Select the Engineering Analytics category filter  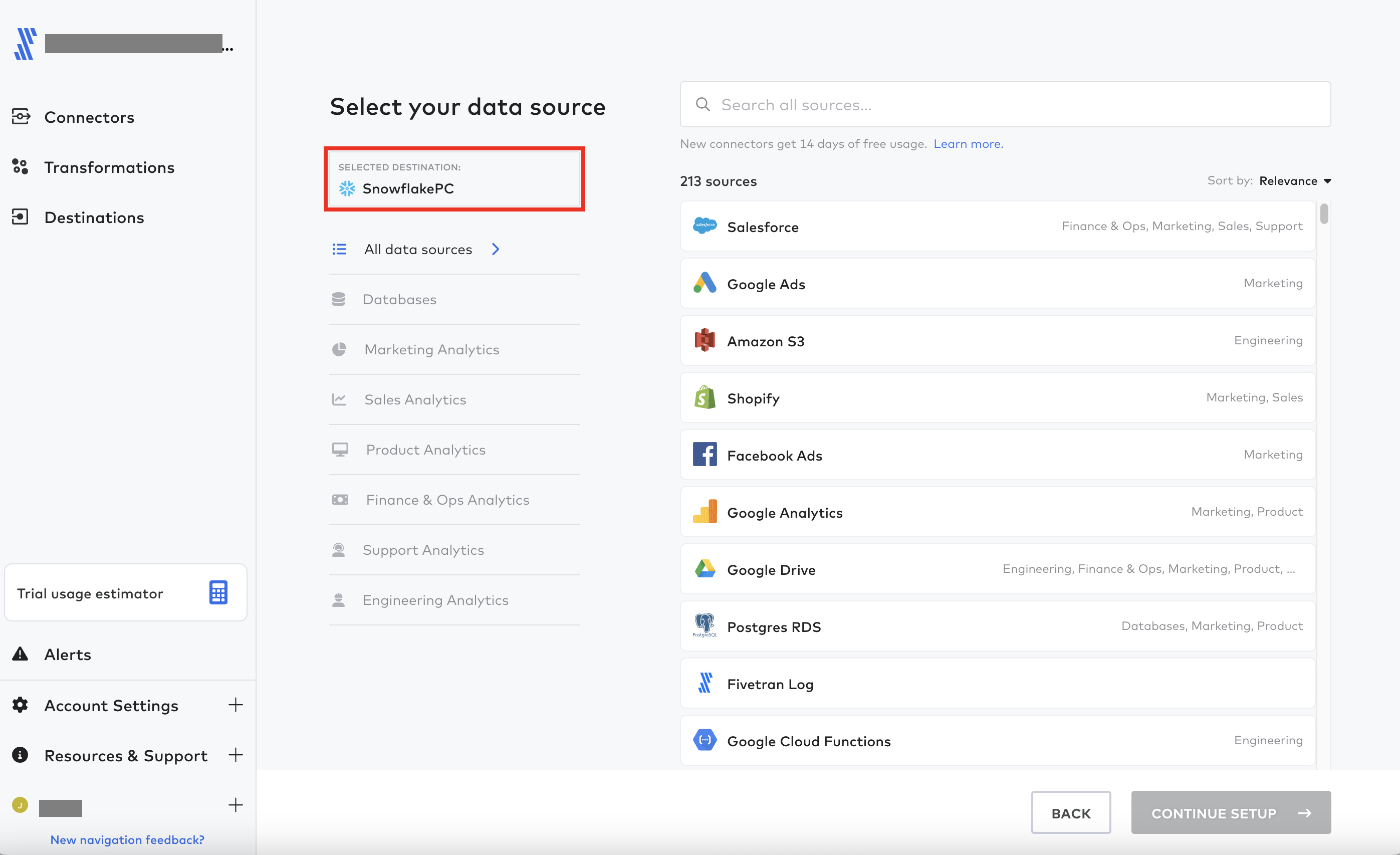(x=454, y=600)
